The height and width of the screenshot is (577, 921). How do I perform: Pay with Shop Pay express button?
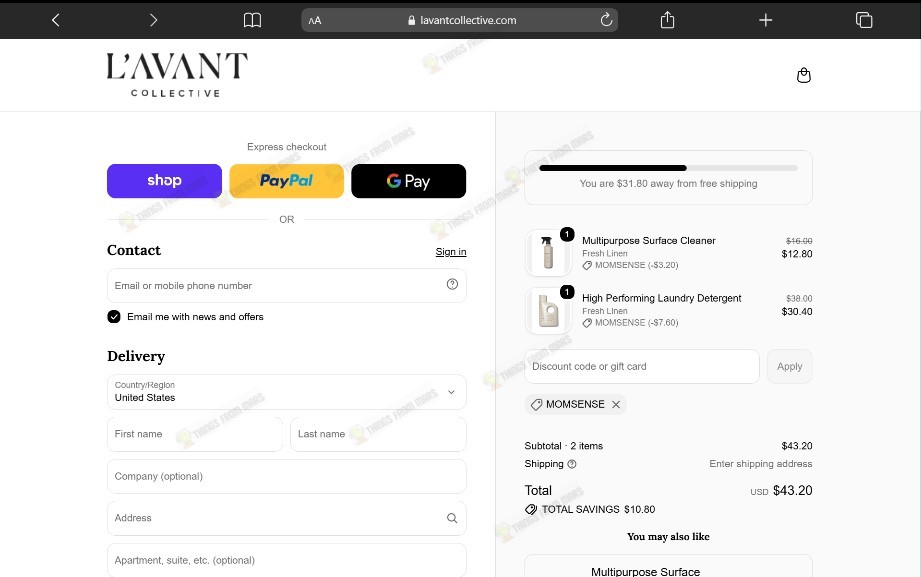coord(164,181)
